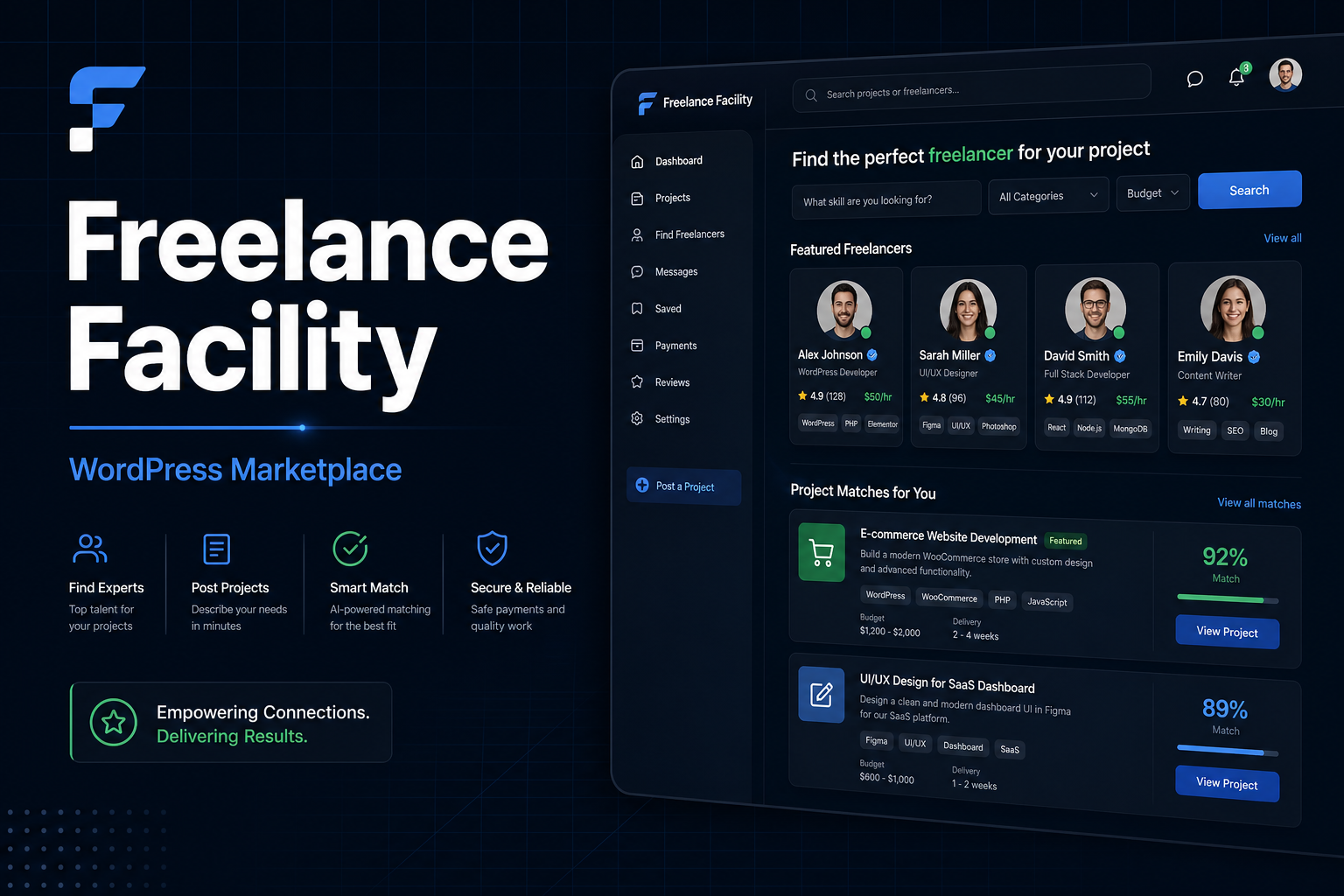
Task: Open the notifications bell icon
Action: 1237,77
